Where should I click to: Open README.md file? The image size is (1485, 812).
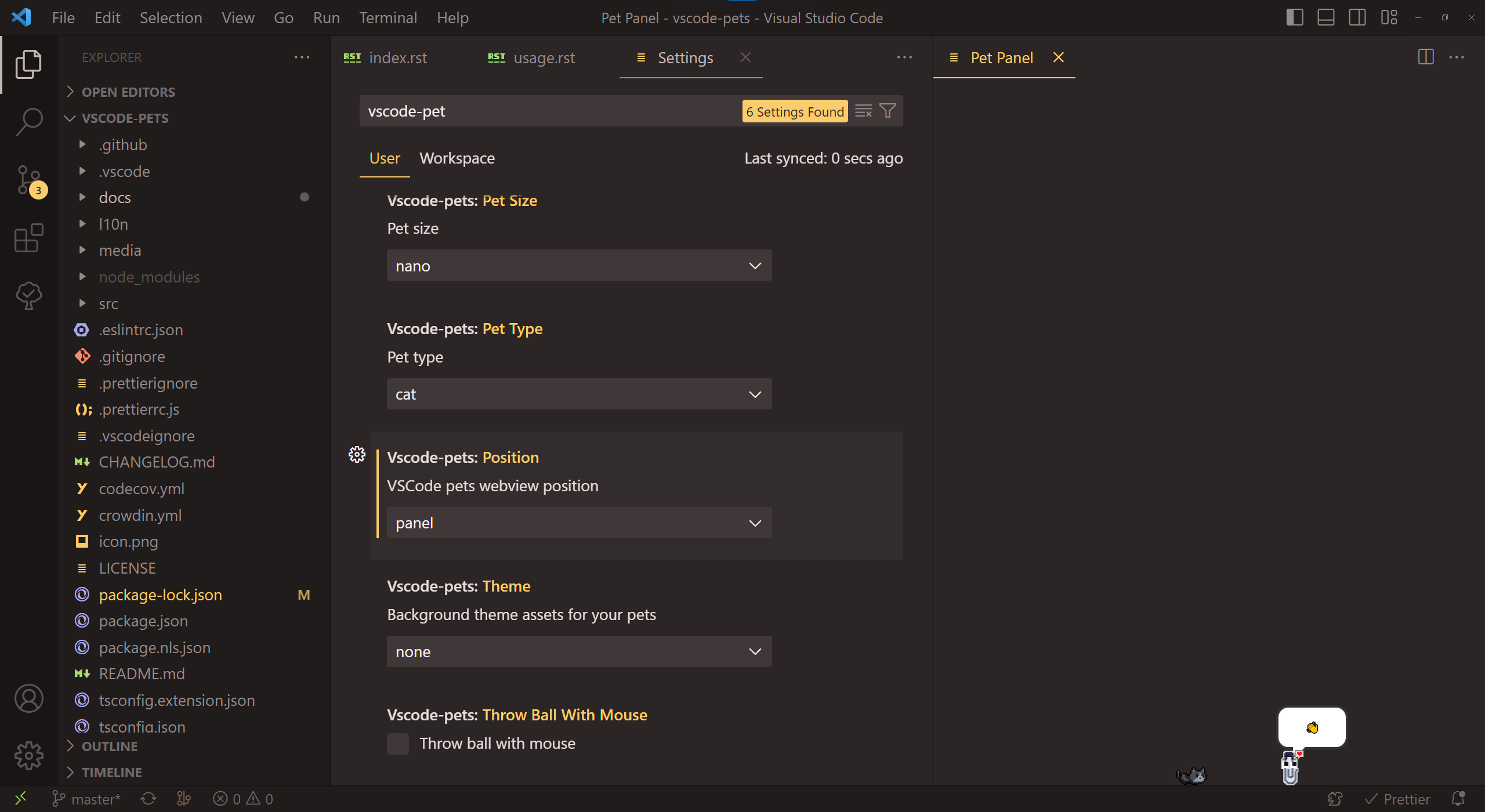tap(194, 674)
